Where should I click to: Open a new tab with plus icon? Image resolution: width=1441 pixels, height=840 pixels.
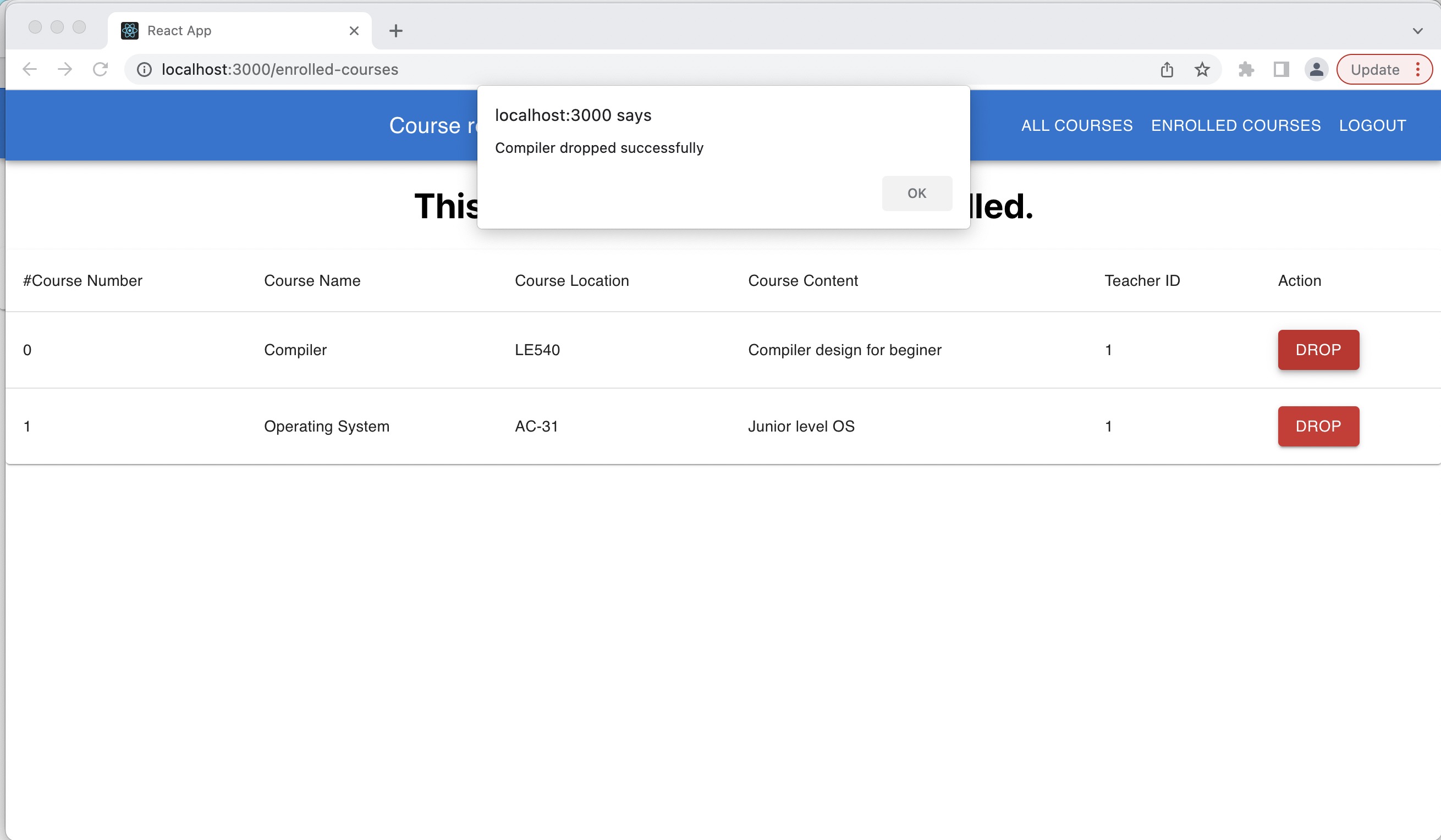tap(395, 31)
